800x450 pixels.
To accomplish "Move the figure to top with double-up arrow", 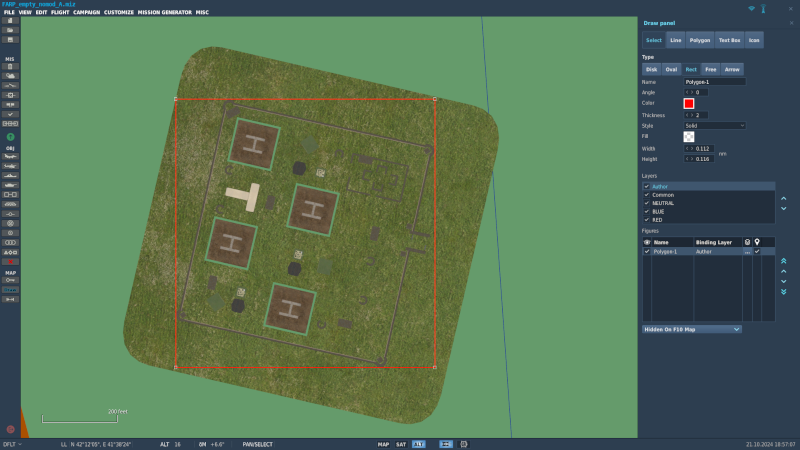I will coord(784,260).
